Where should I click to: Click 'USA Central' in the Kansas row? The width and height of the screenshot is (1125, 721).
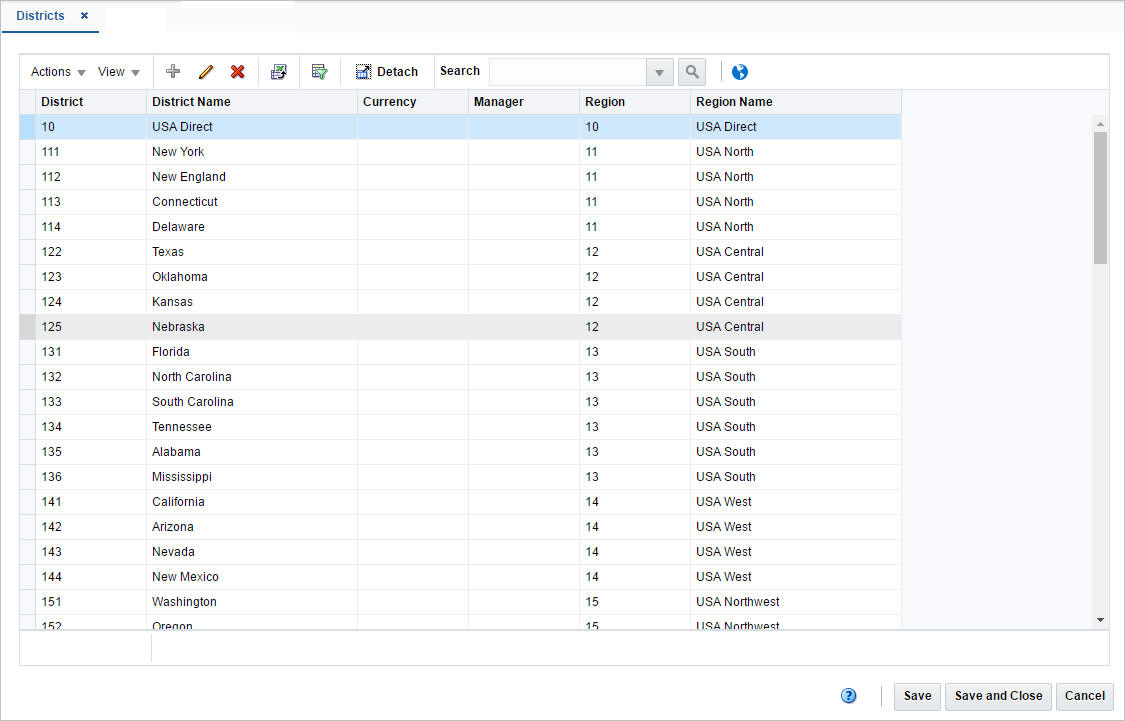point(796,301)
